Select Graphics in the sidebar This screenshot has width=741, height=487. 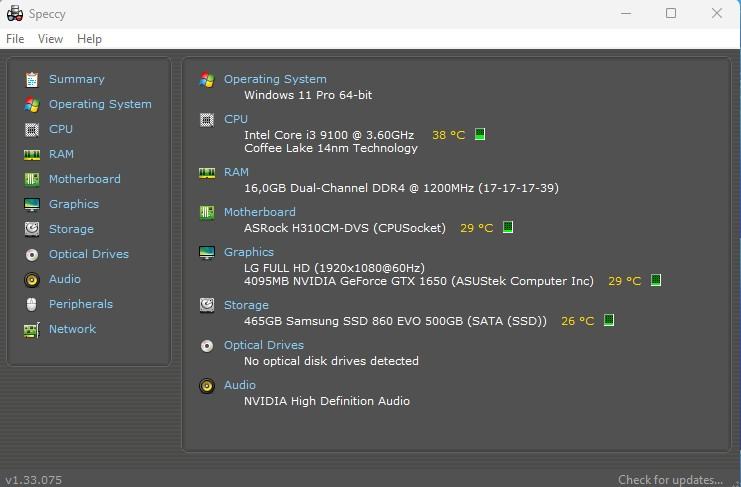coord(74,204)
